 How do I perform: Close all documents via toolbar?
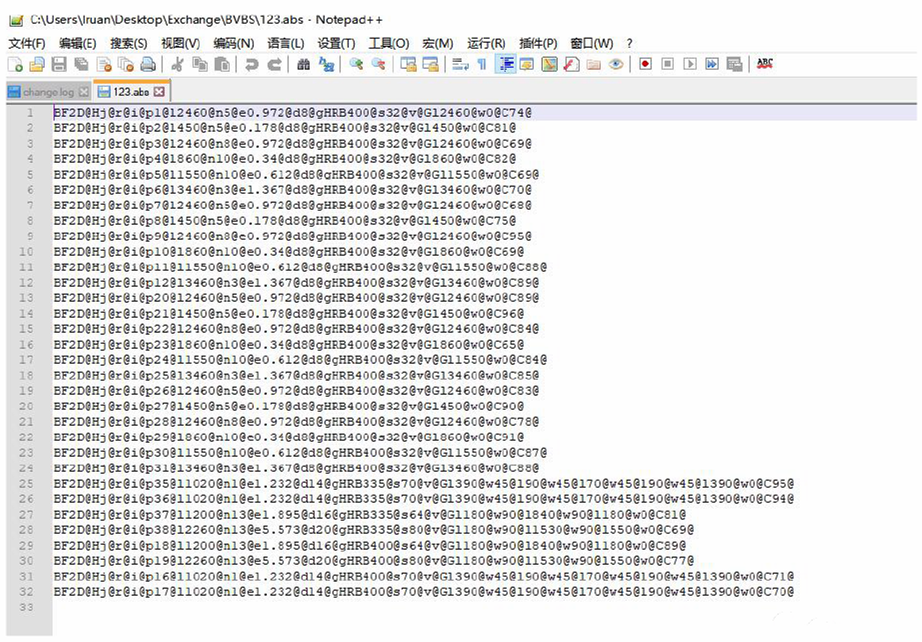click(x=126, y=64)
